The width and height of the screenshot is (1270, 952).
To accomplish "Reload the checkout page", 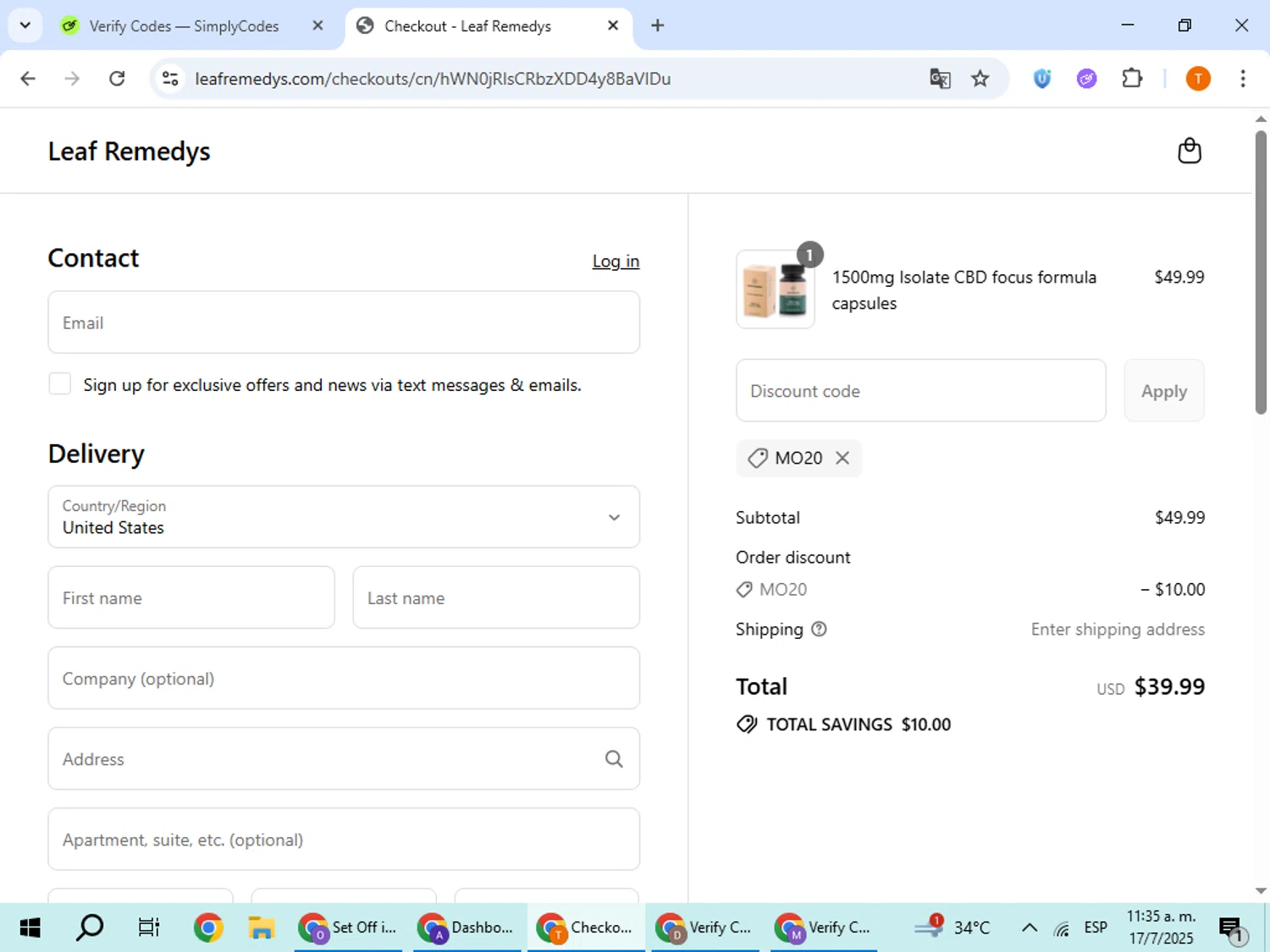I will pos(117,79).
